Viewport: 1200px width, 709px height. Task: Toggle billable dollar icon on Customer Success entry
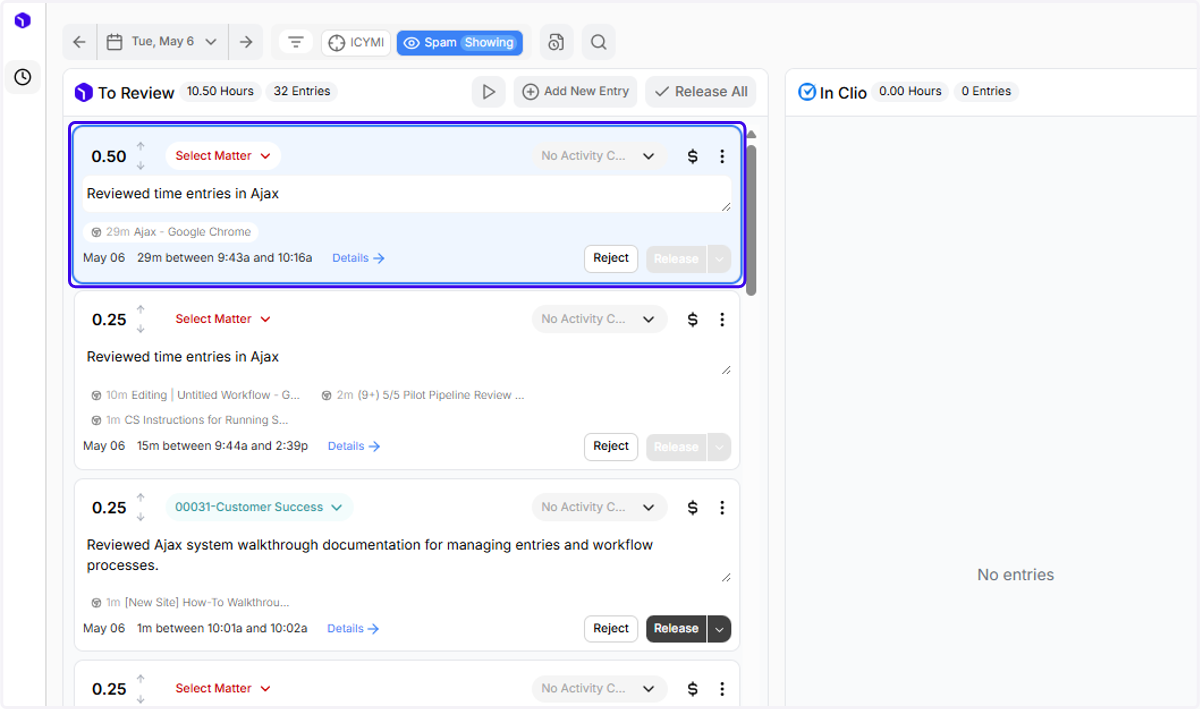point(692,508)
